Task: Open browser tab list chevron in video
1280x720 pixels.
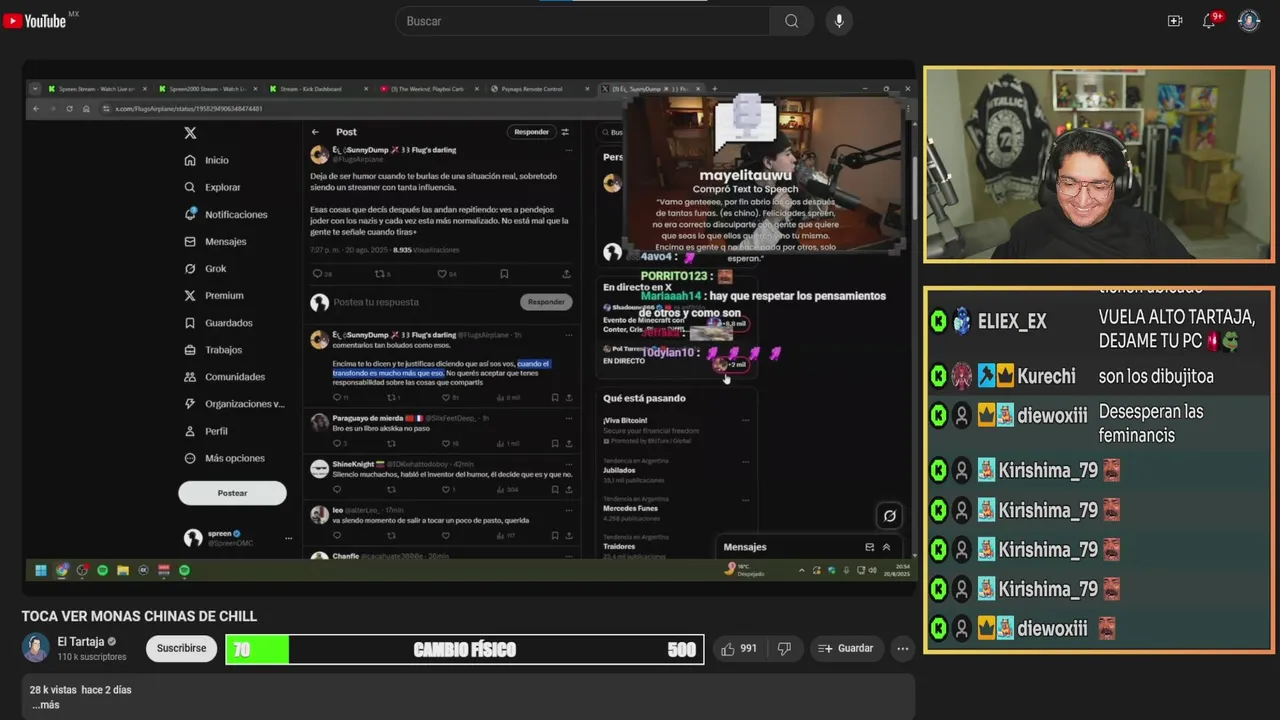Action: 36,89
